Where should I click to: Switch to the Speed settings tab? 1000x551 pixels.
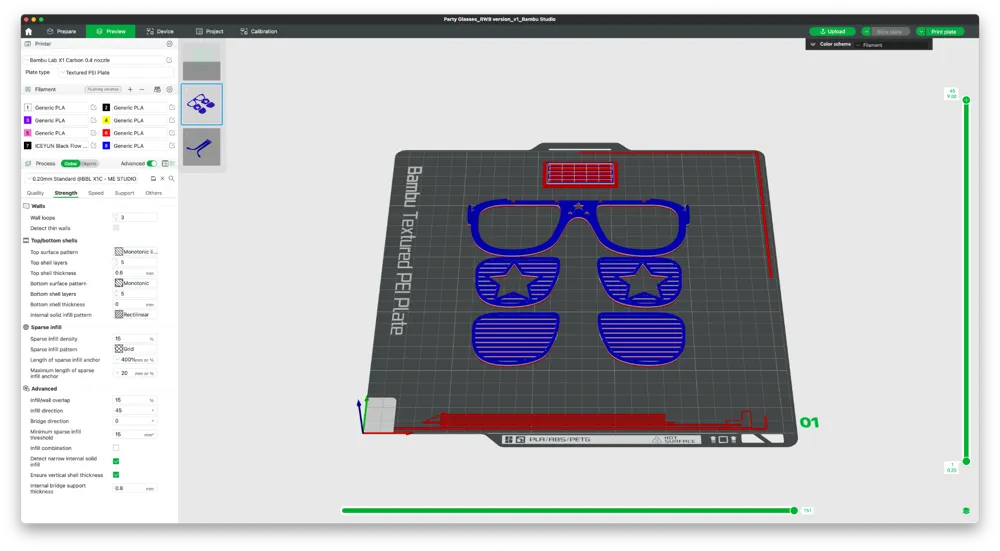pos(96,193)
